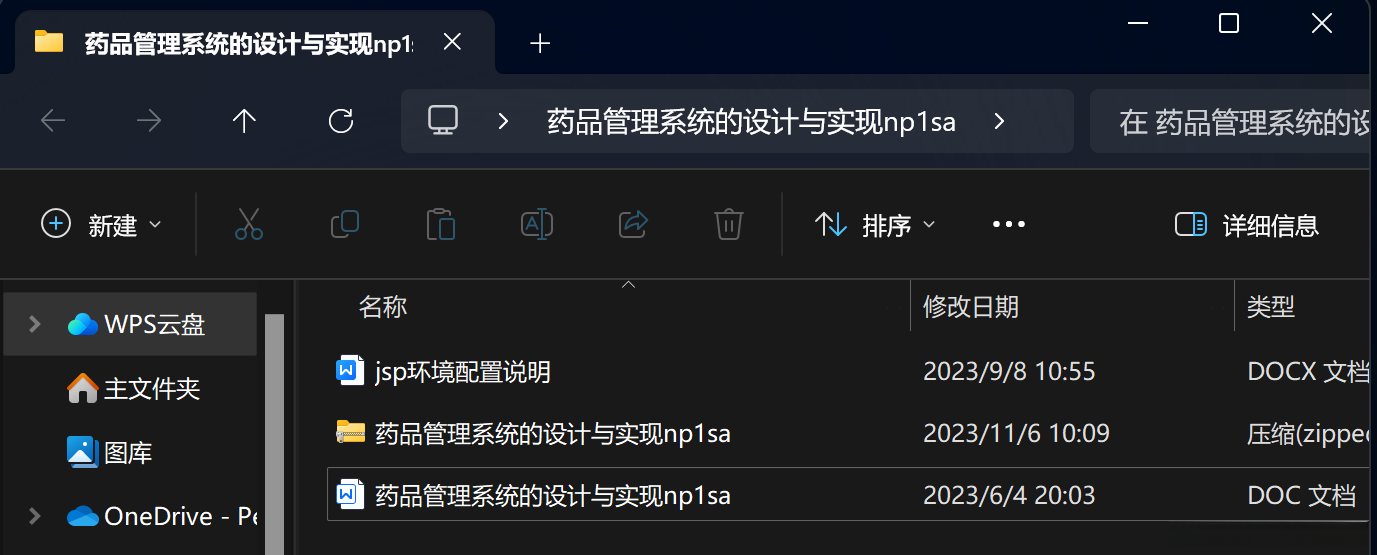Open the 新建 dropdown menu
The height and width of the screenshot is (555, 1377).
point(101,224)
